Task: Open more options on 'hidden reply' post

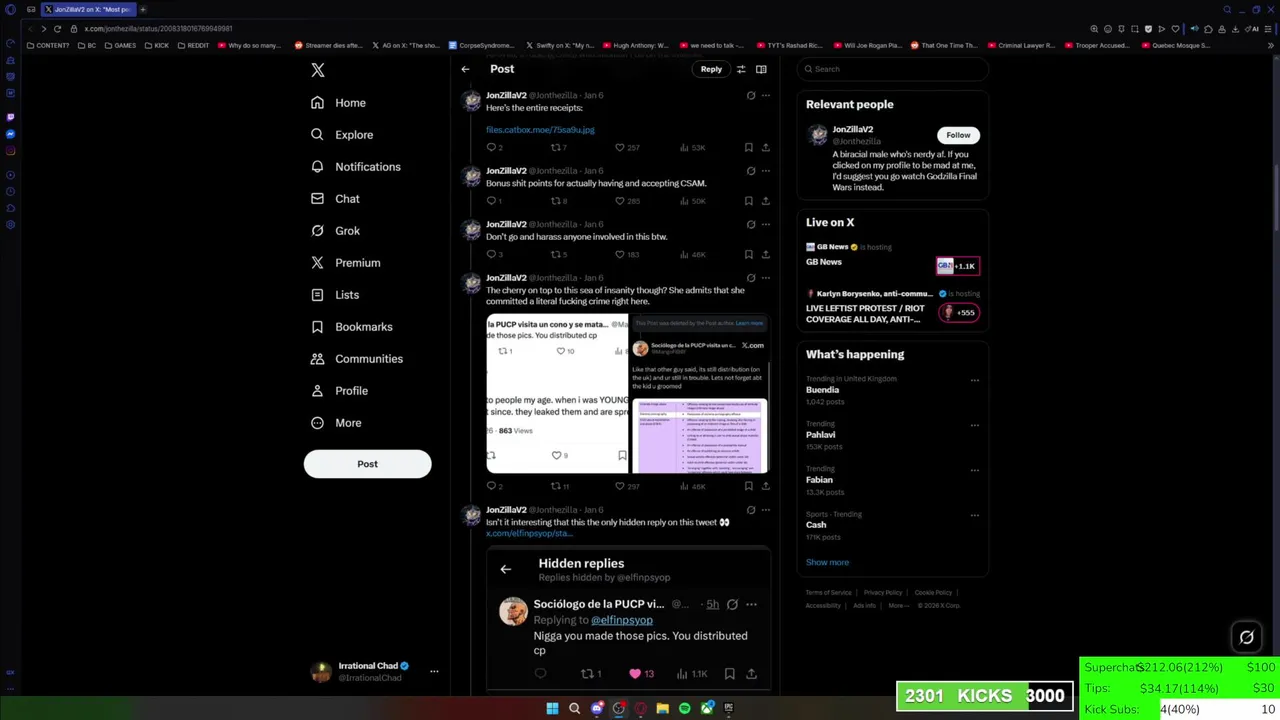Action: 766,510
